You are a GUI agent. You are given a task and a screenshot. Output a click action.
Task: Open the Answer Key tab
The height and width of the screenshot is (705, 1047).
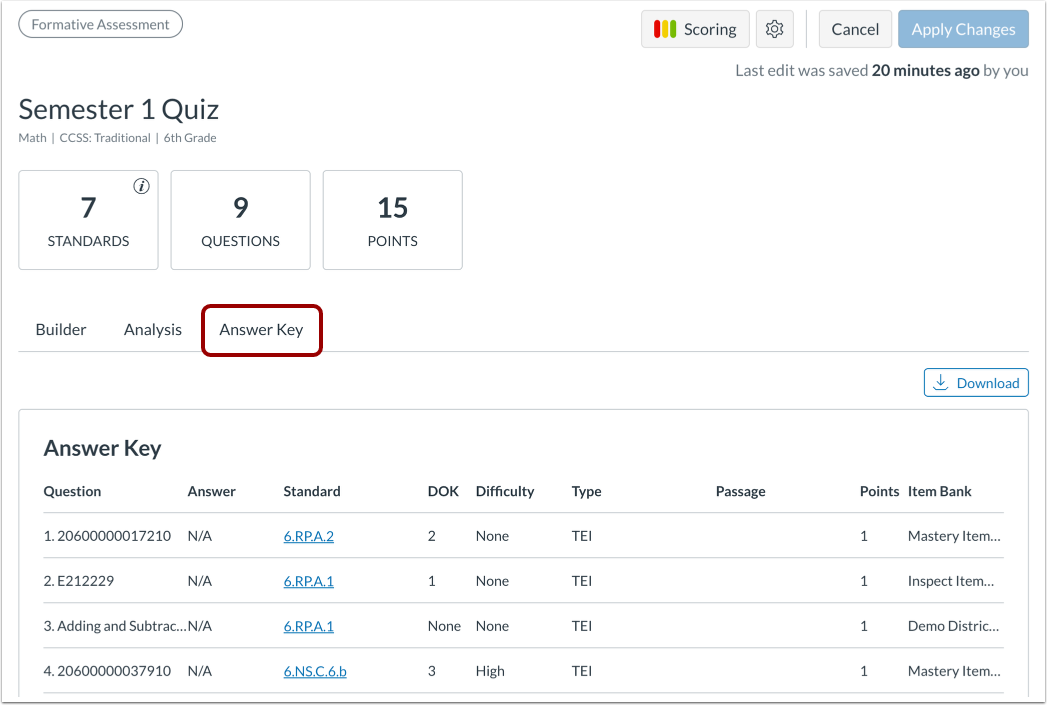point(261,329)
